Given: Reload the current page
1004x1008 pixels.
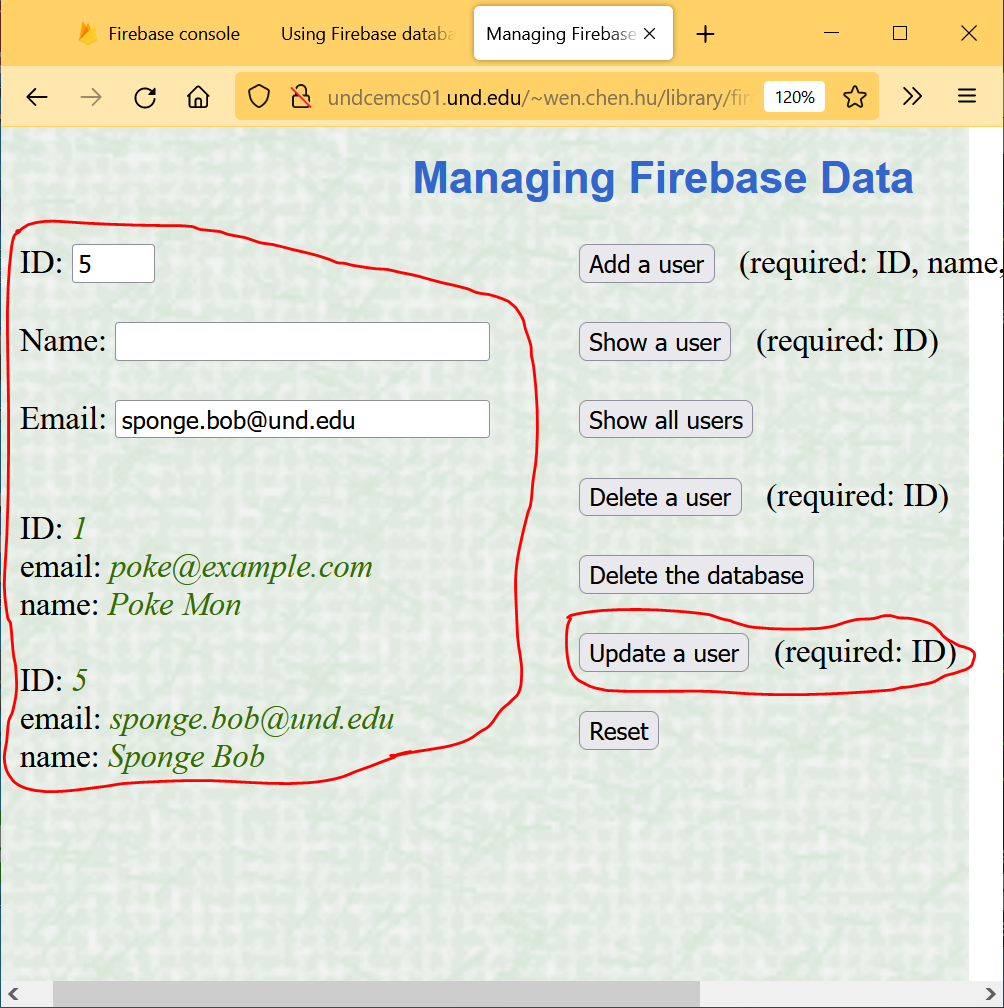Looking at the screenshot, I should (x=145, y=97).
